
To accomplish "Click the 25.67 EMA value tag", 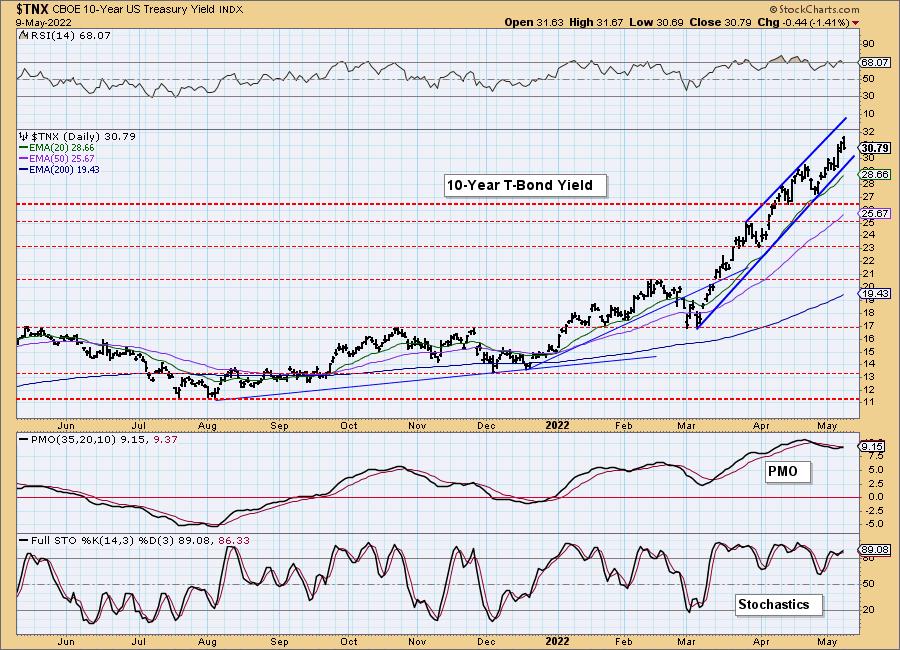I will (x=875, y=214).
